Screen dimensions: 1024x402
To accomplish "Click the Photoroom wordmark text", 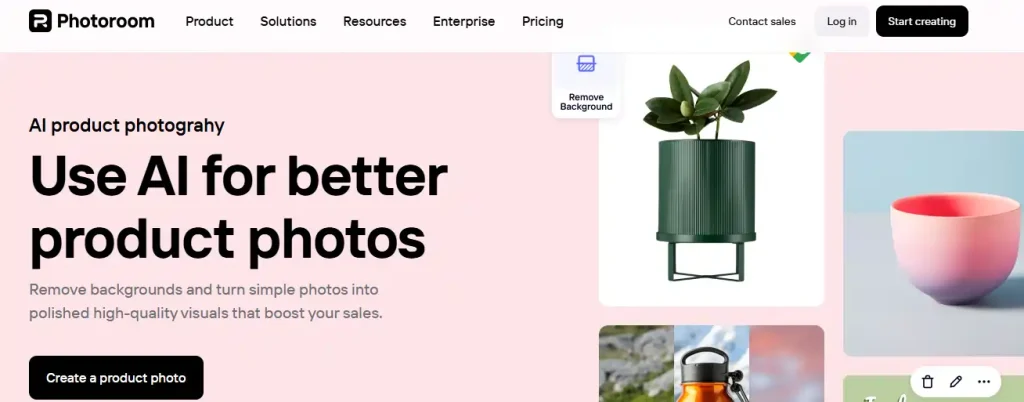I will pos(106,22).
